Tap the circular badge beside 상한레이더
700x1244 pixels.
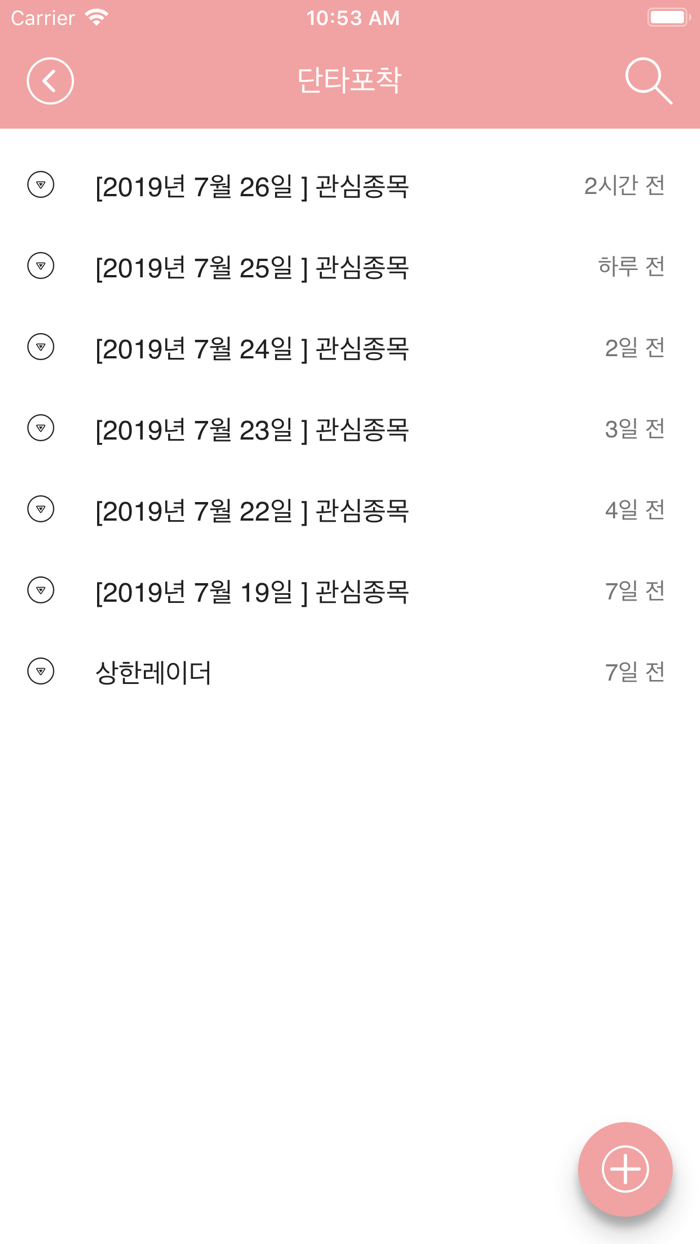pyautogui.click(x=40, y=671)
